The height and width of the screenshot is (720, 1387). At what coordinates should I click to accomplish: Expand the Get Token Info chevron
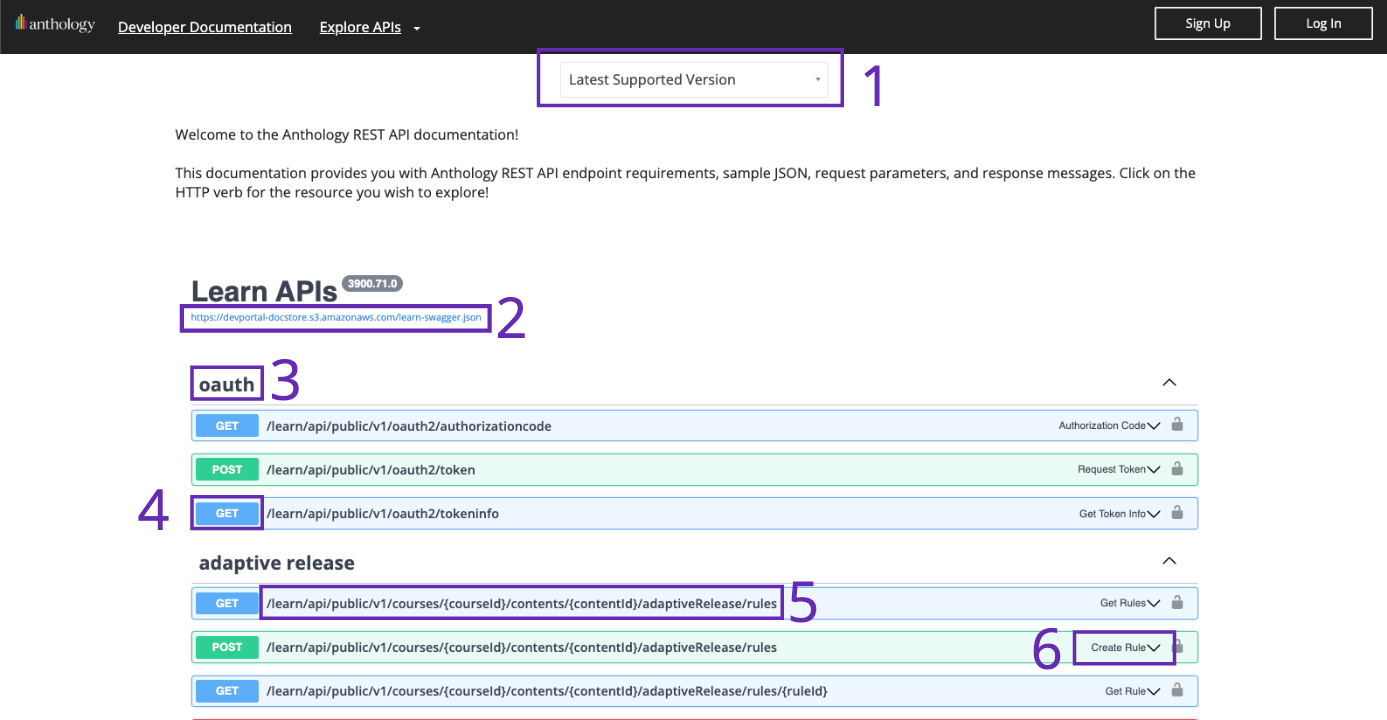point(1154,514)
